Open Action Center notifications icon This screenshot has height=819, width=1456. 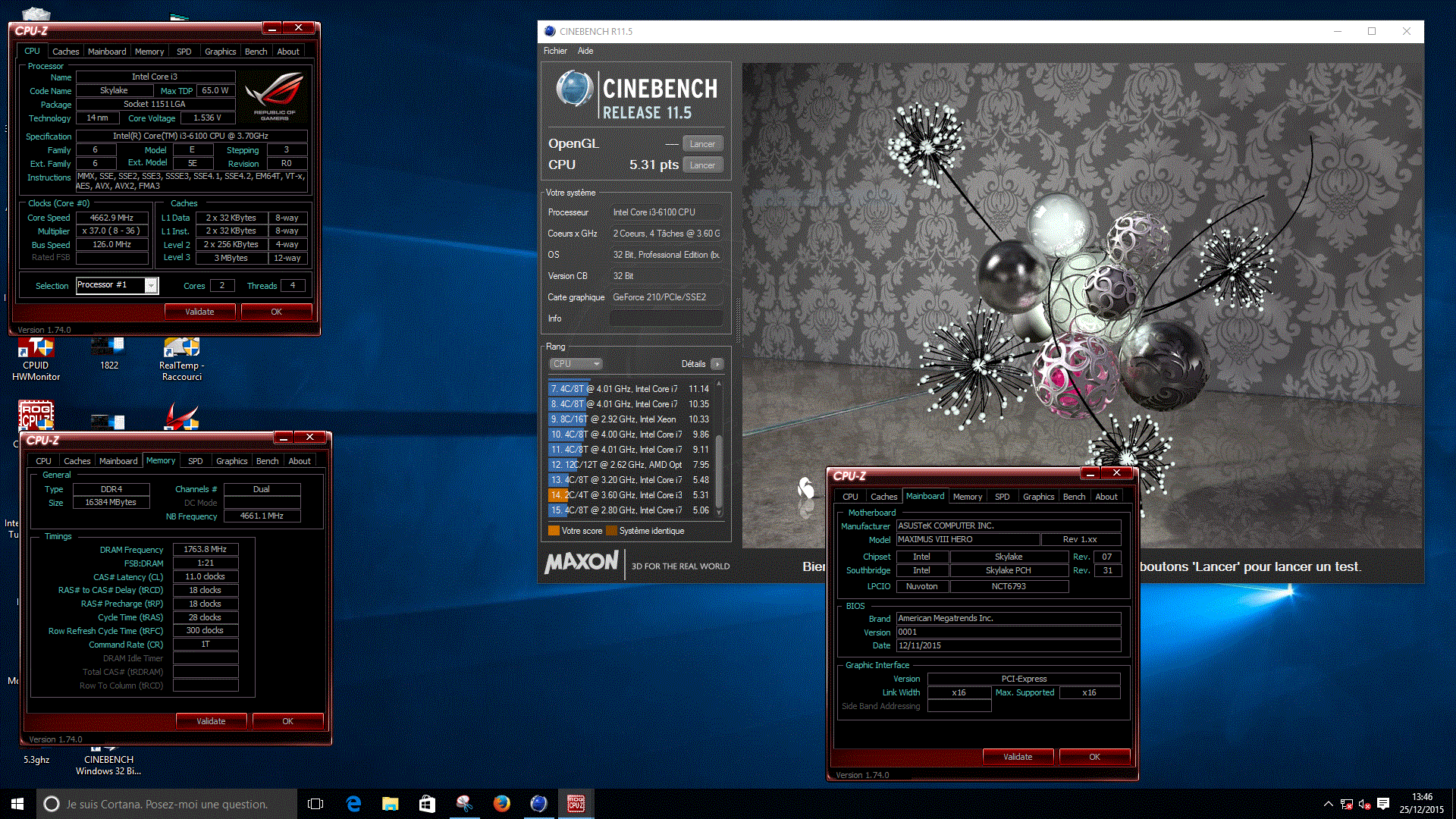[1383, 804]
